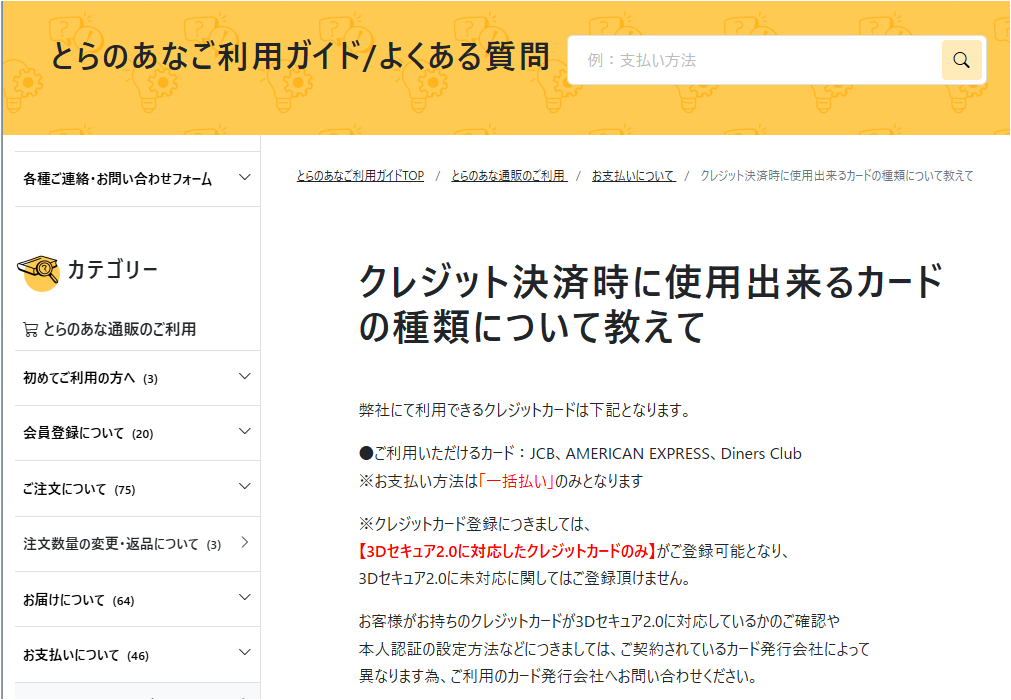Open the とらのあな通販のご利用 breadcrumb link

coord(508,176)
